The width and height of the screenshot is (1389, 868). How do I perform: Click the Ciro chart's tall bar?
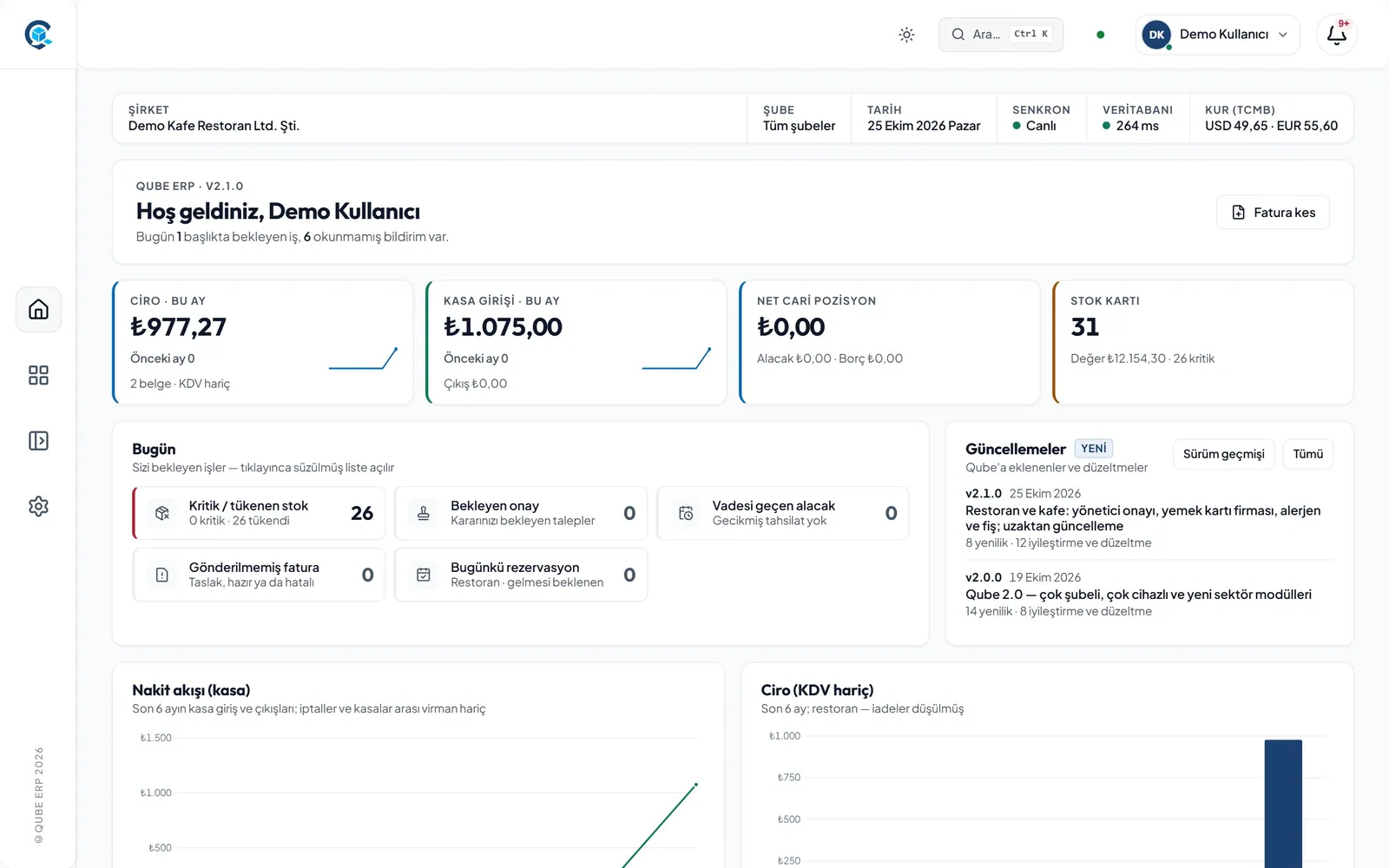click(1283, 803)
